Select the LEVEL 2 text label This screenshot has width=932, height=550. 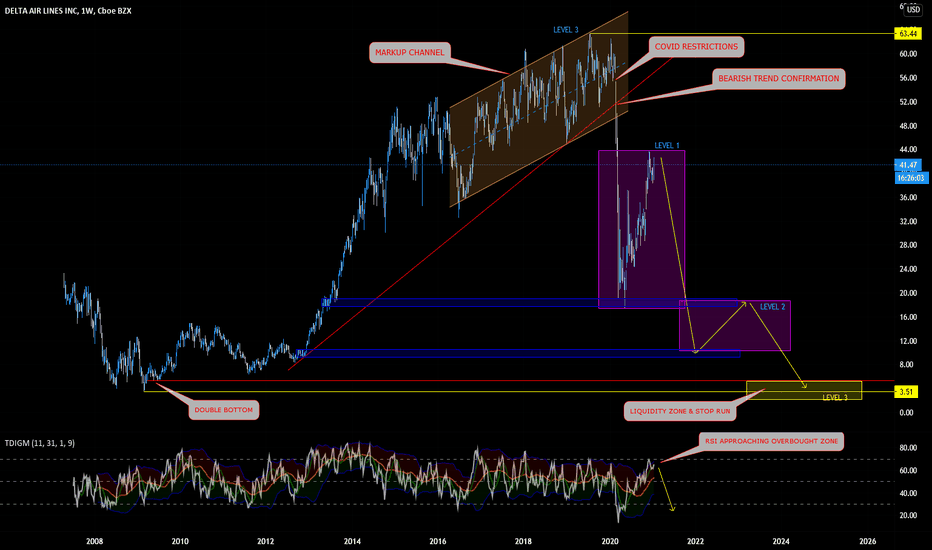pos(772,307)
